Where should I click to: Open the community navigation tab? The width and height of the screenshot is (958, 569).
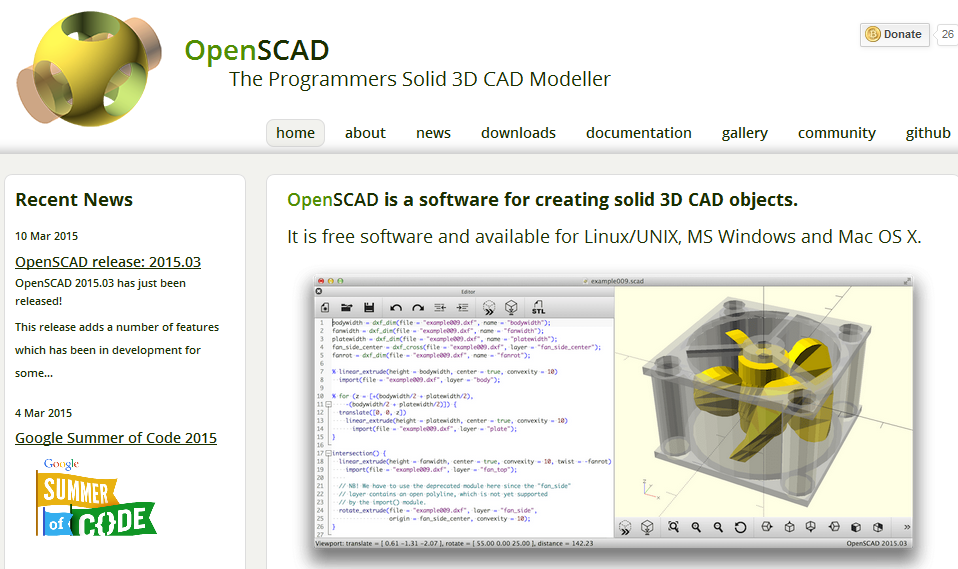click(836, 133)
